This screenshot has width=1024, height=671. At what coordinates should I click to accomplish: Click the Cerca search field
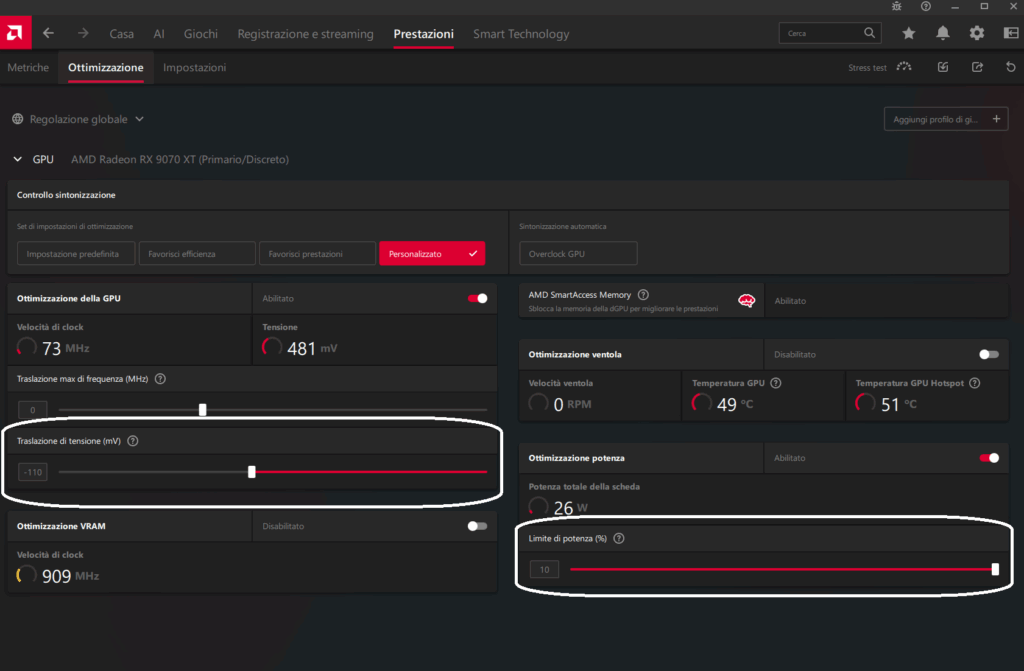[x=829, y=33]
